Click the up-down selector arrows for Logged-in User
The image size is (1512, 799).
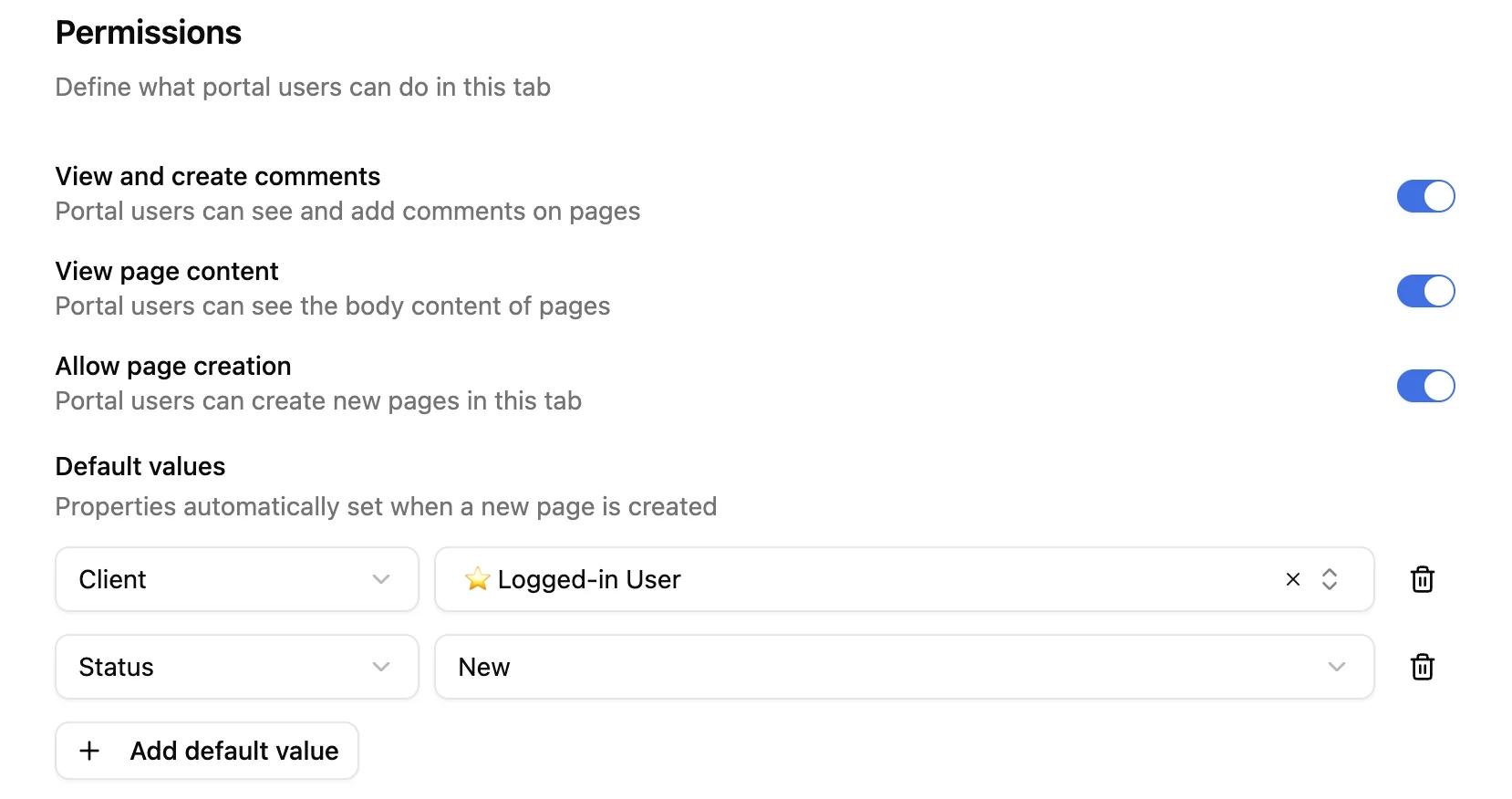click(1330, 579)
